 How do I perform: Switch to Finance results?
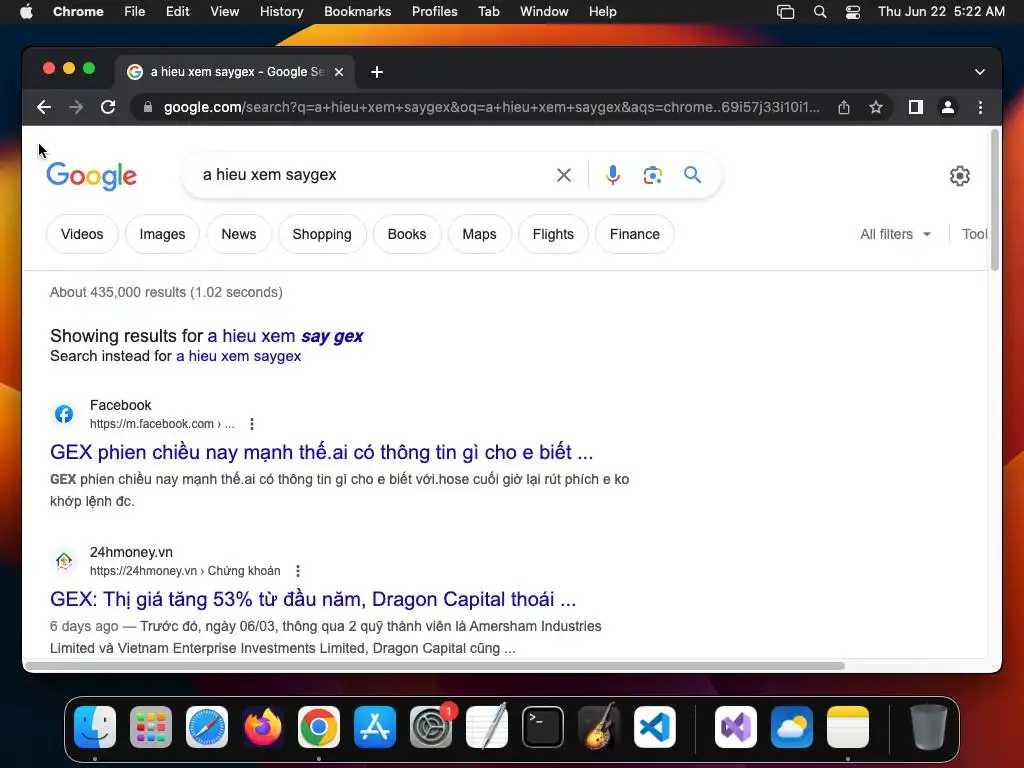pyautogui.click(x=635, y=234)
